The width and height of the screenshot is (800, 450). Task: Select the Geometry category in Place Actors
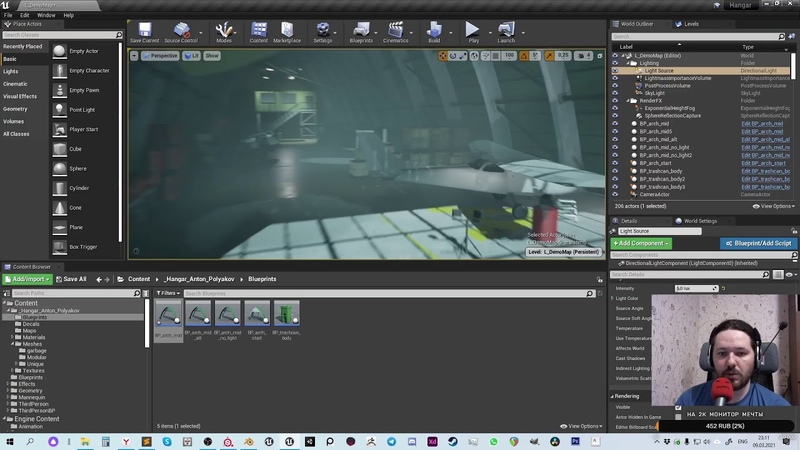point(15,109)
